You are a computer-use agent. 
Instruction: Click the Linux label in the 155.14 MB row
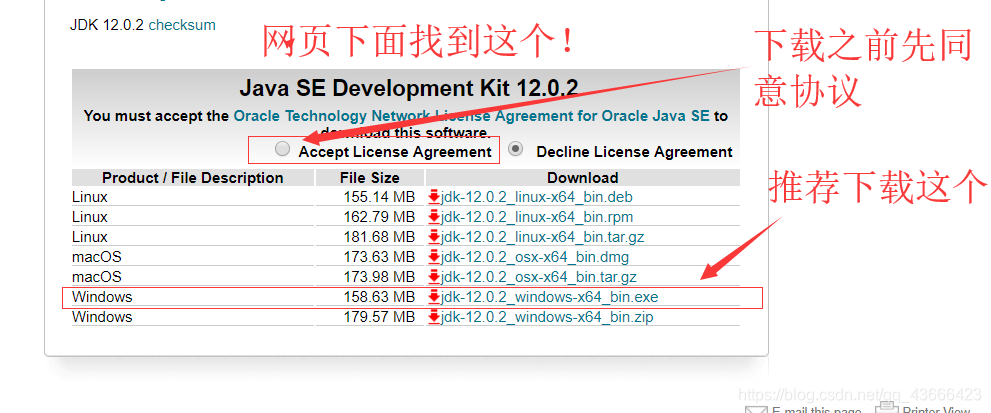(90, 197)
